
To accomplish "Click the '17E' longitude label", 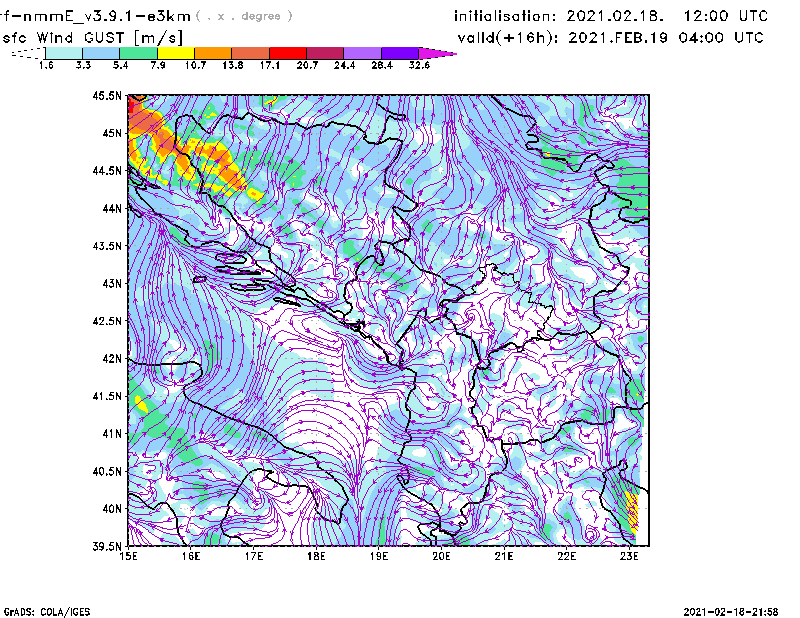I will [254, 556].
